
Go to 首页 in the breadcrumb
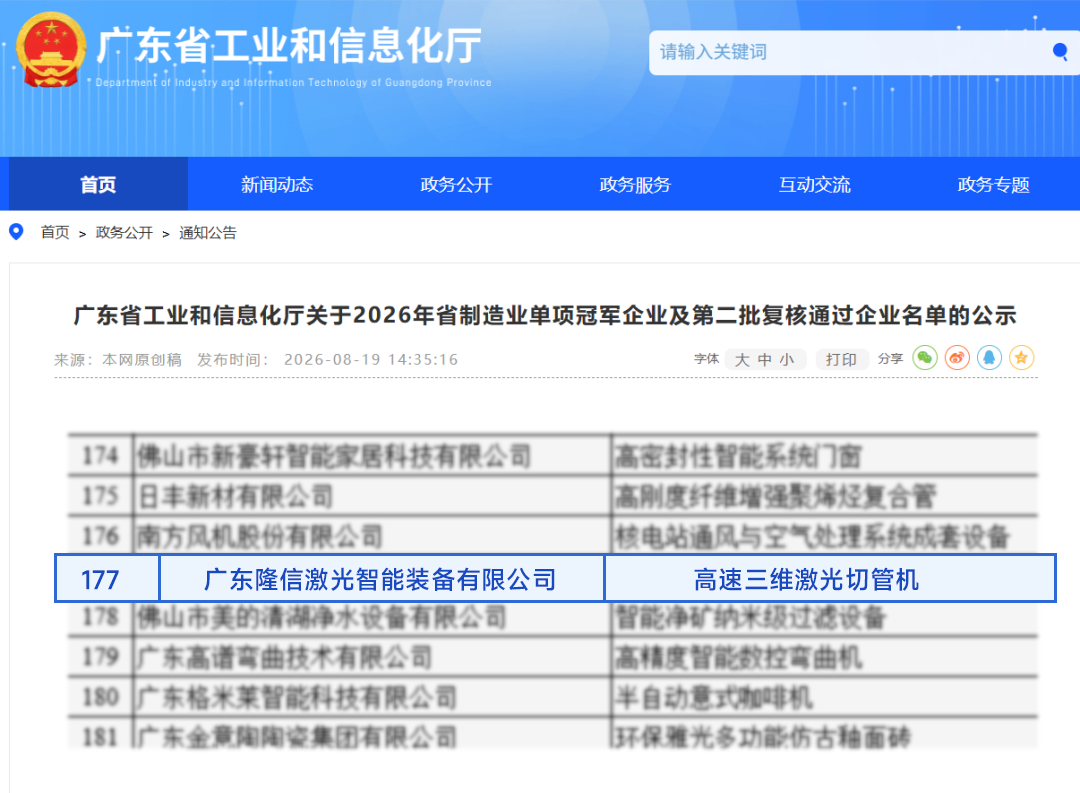[x=55, y=232]
